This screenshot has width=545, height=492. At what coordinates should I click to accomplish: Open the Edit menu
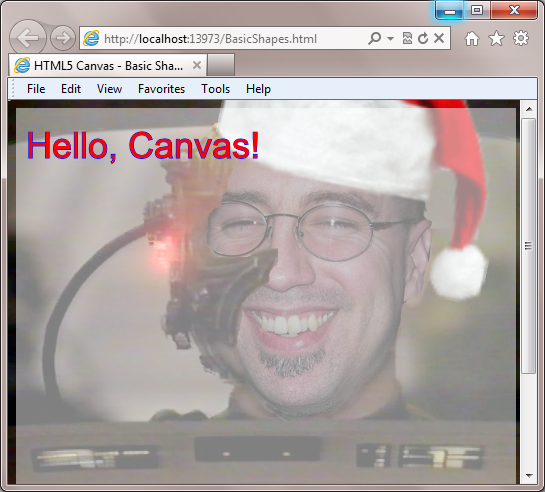pyautogui.click(x=71, y=89)
